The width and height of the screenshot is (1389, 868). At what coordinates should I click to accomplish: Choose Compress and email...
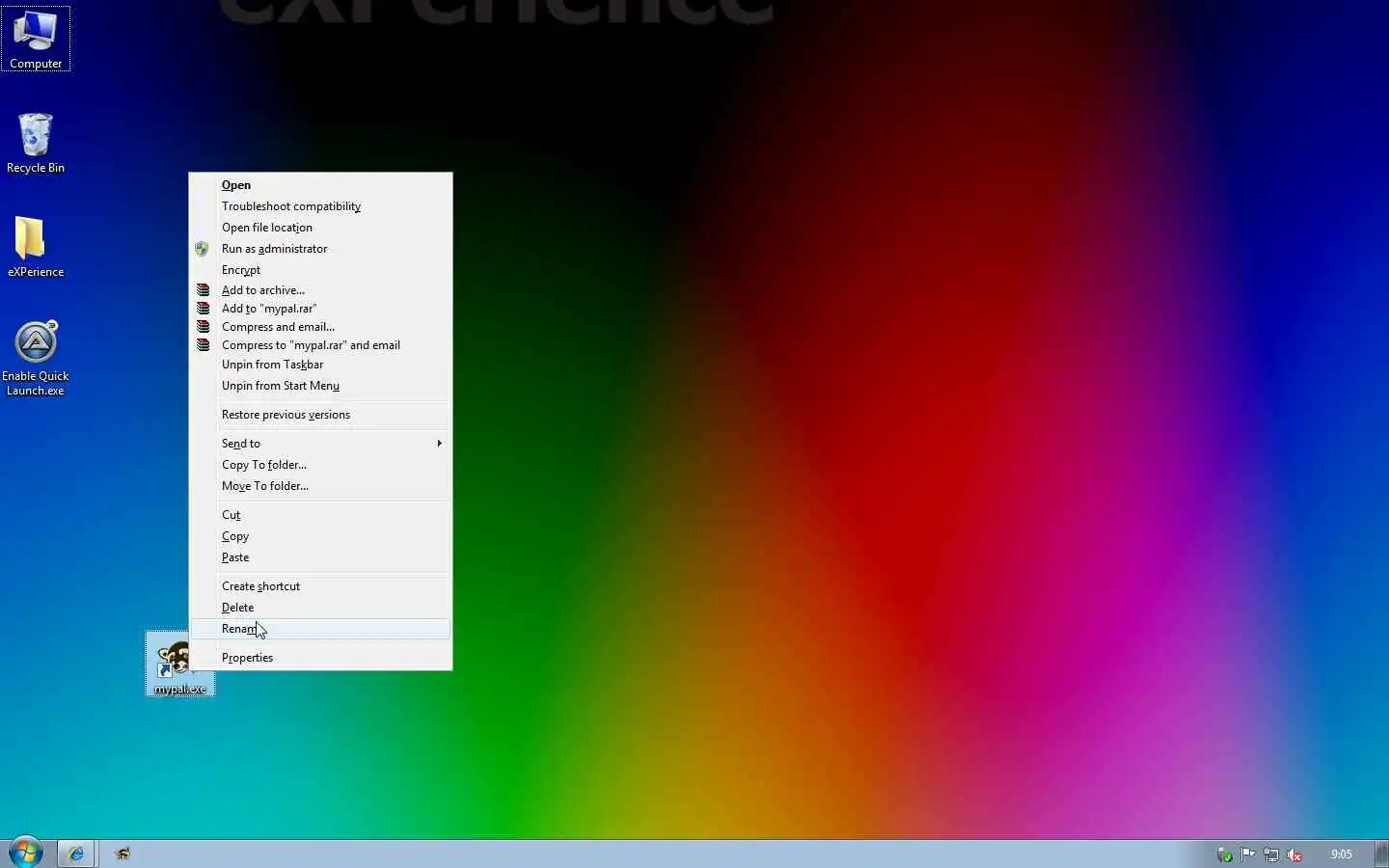click(320, 327)
